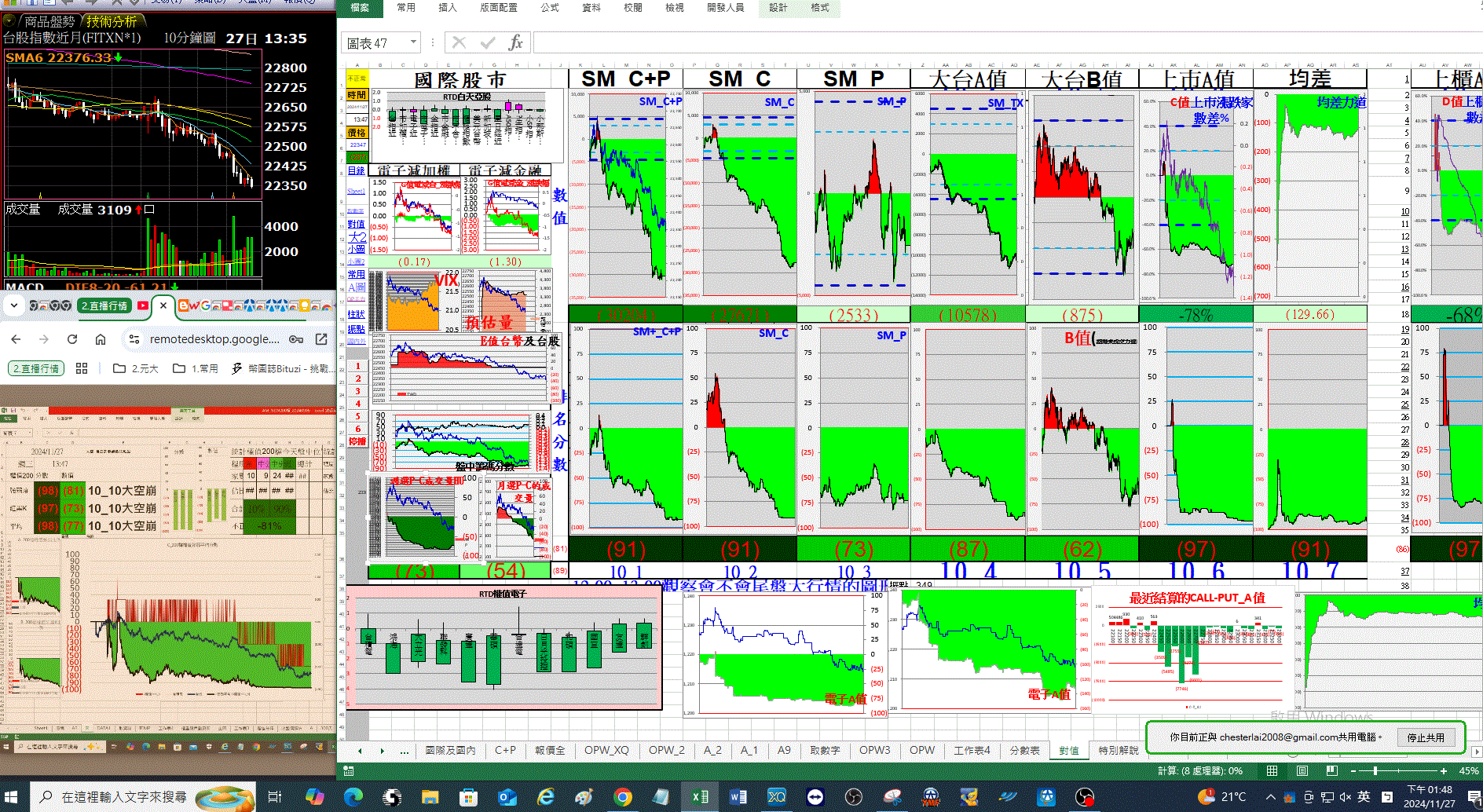Click the Task View icon on taskbar
The width and height of the screenshot is (1483, 812).
pos(274,797)
